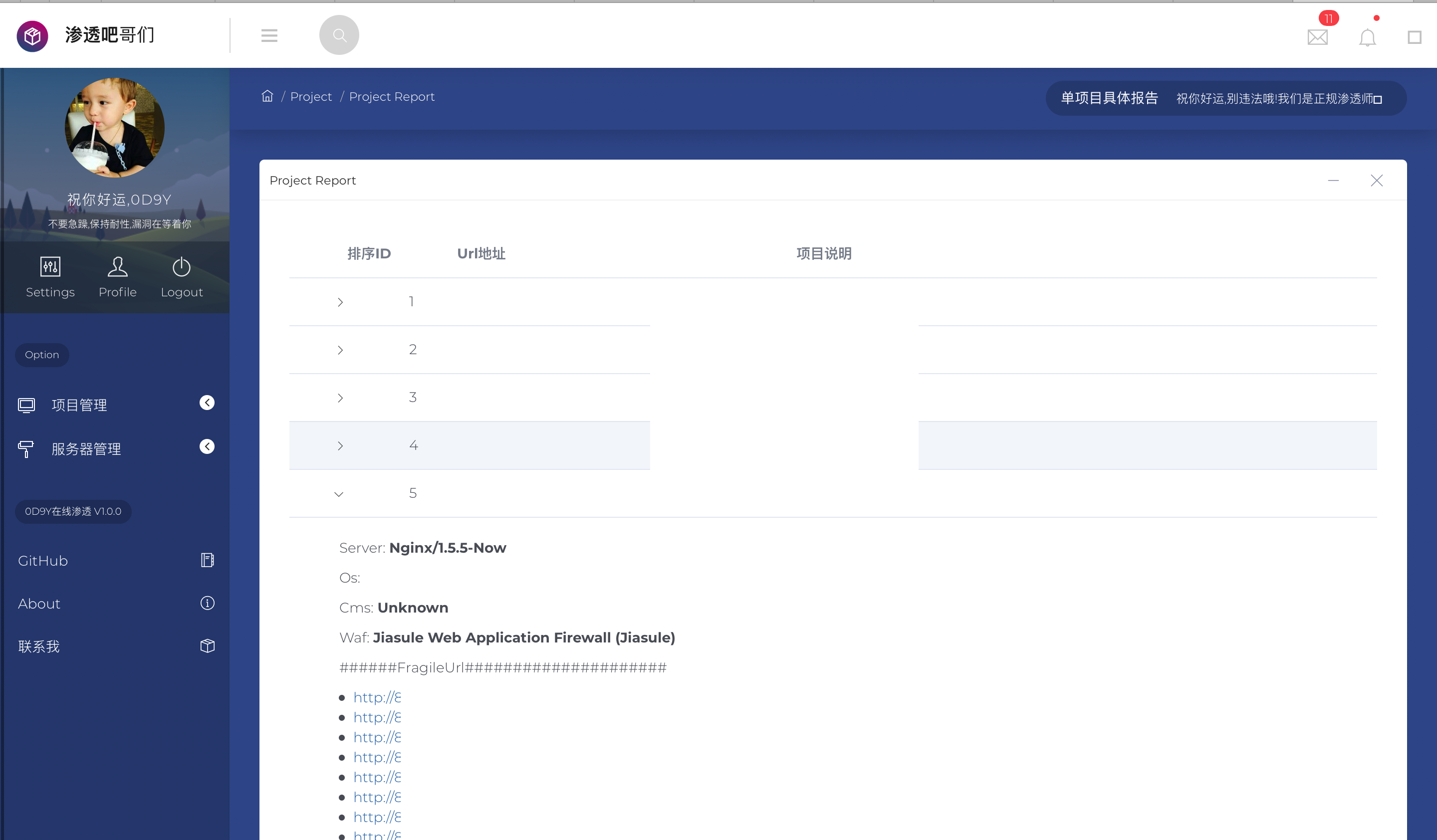Open Settings sliders icon in sidebar
This screenshot has height=840, width=1437.
[x=50, y=266]
